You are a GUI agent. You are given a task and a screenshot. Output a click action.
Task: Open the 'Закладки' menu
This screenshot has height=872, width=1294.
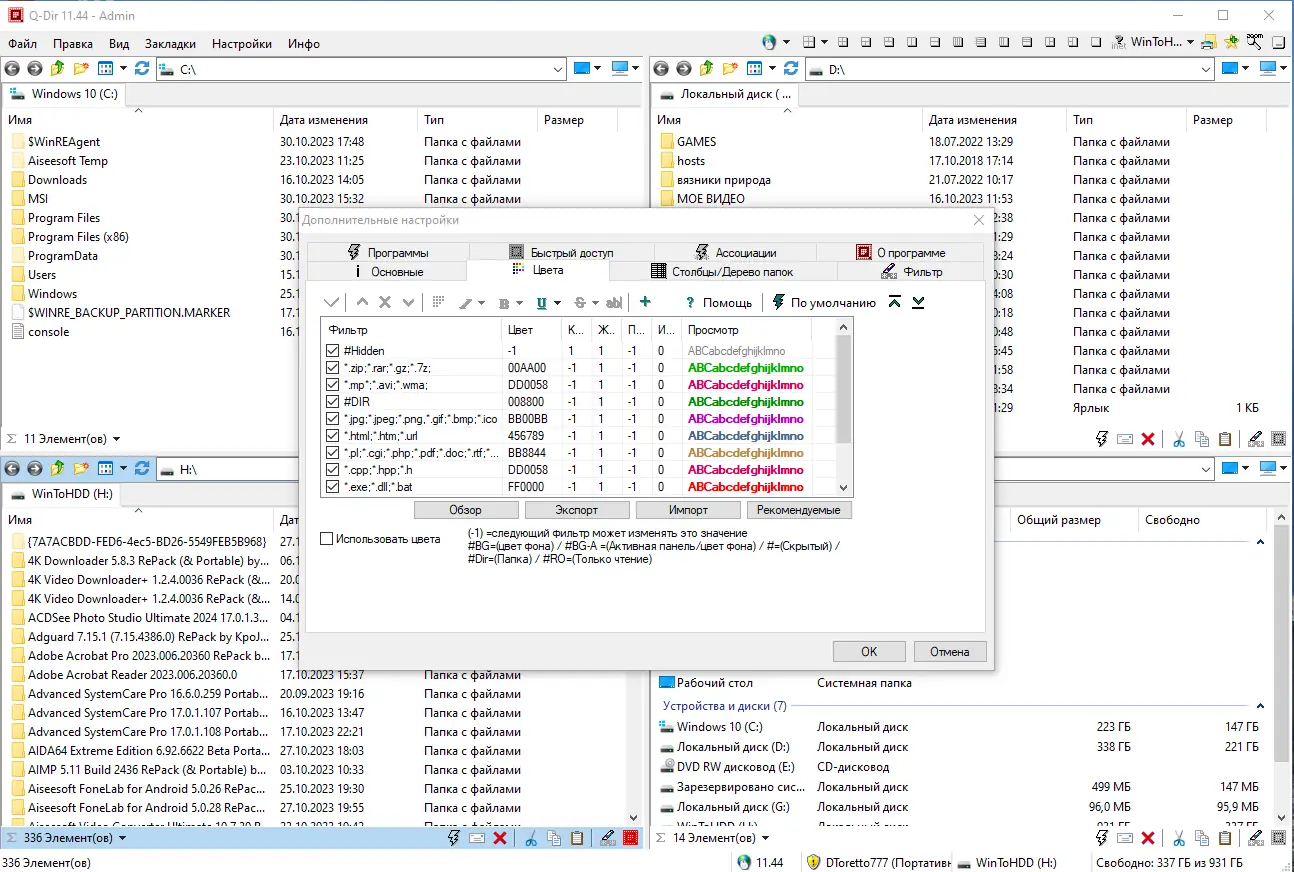click(170, 44)
